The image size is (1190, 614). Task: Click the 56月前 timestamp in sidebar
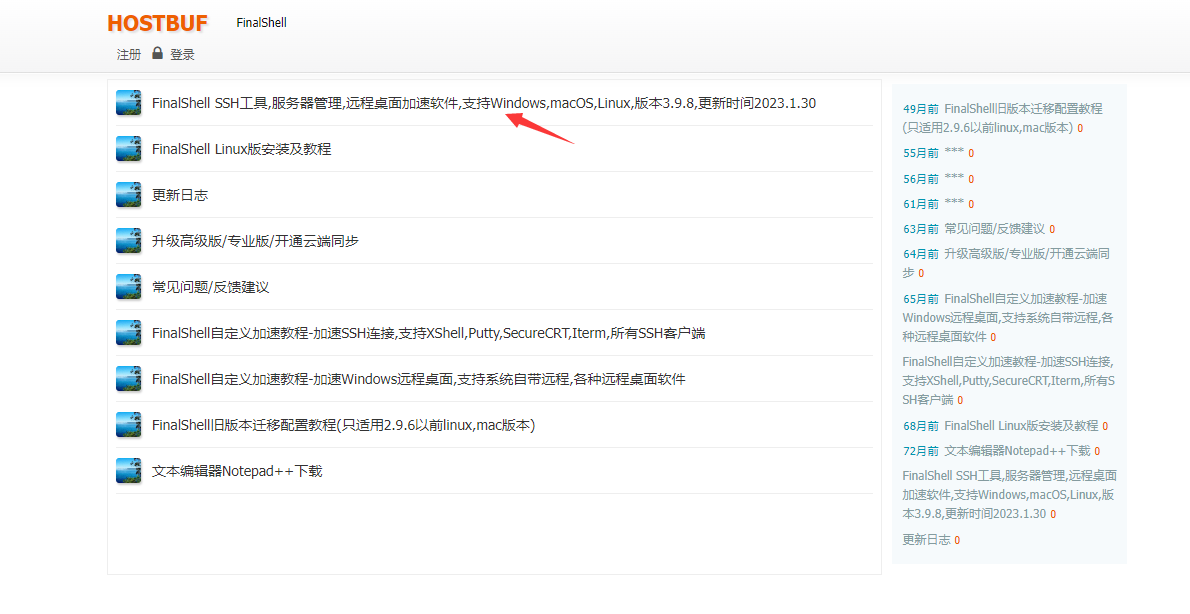click(x=921, y=179)
